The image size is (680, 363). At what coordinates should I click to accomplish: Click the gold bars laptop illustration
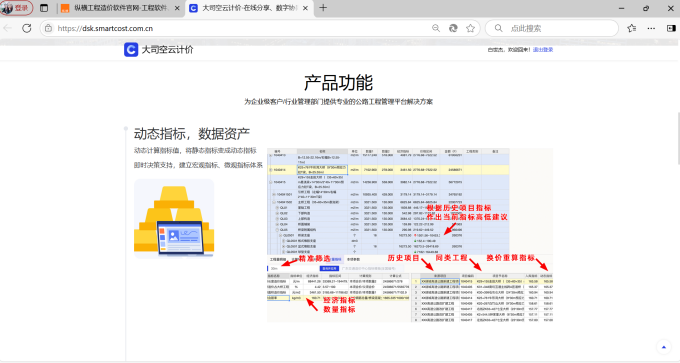[x=174, y=219]
